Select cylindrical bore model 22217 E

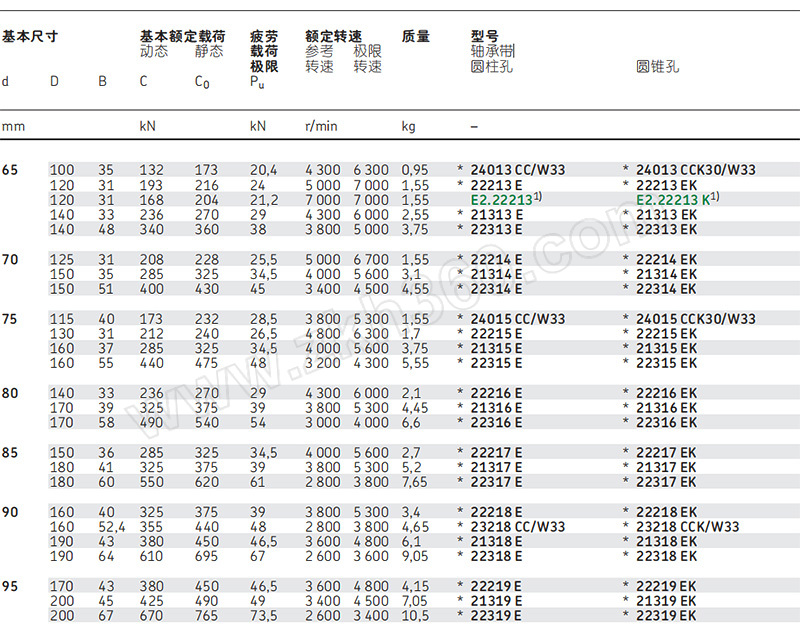[496, 453]
